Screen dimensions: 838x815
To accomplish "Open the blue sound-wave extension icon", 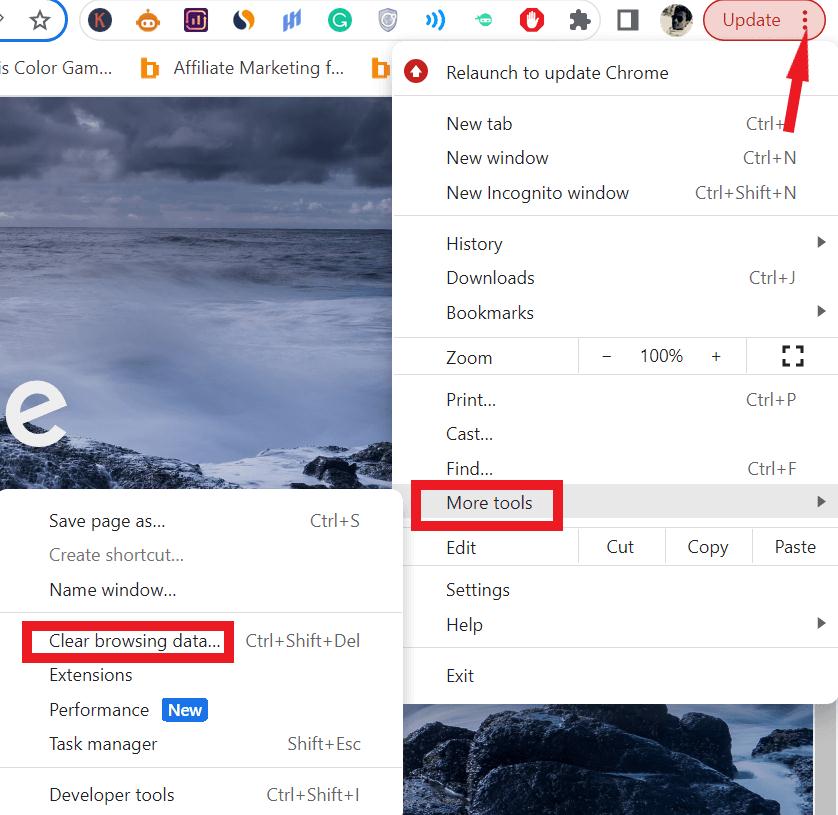I will click(435, 21).
